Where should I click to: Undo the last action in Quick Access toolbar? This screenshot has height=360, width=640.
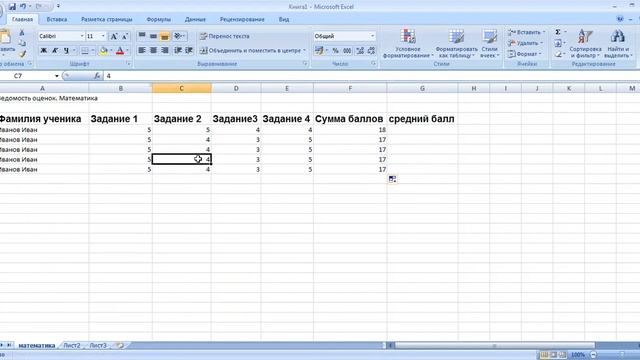click(23, 7)
